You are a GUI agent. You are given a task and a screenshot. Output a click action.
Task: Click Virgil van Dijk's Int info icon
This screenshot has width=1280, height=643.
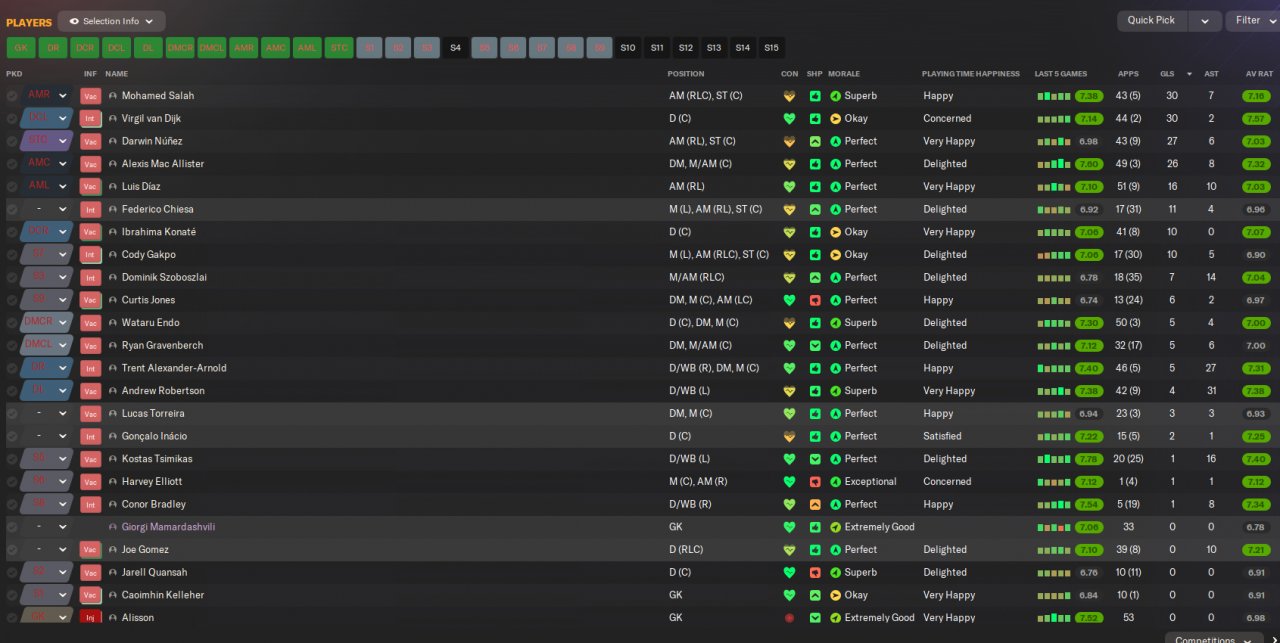(91, 119)
